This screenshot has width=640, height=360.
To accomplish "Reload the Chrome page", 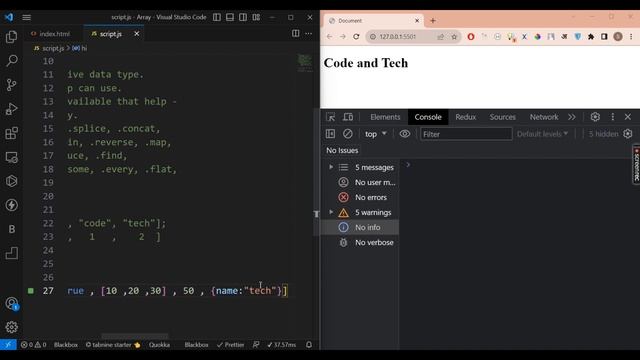I will coord(356,37).
